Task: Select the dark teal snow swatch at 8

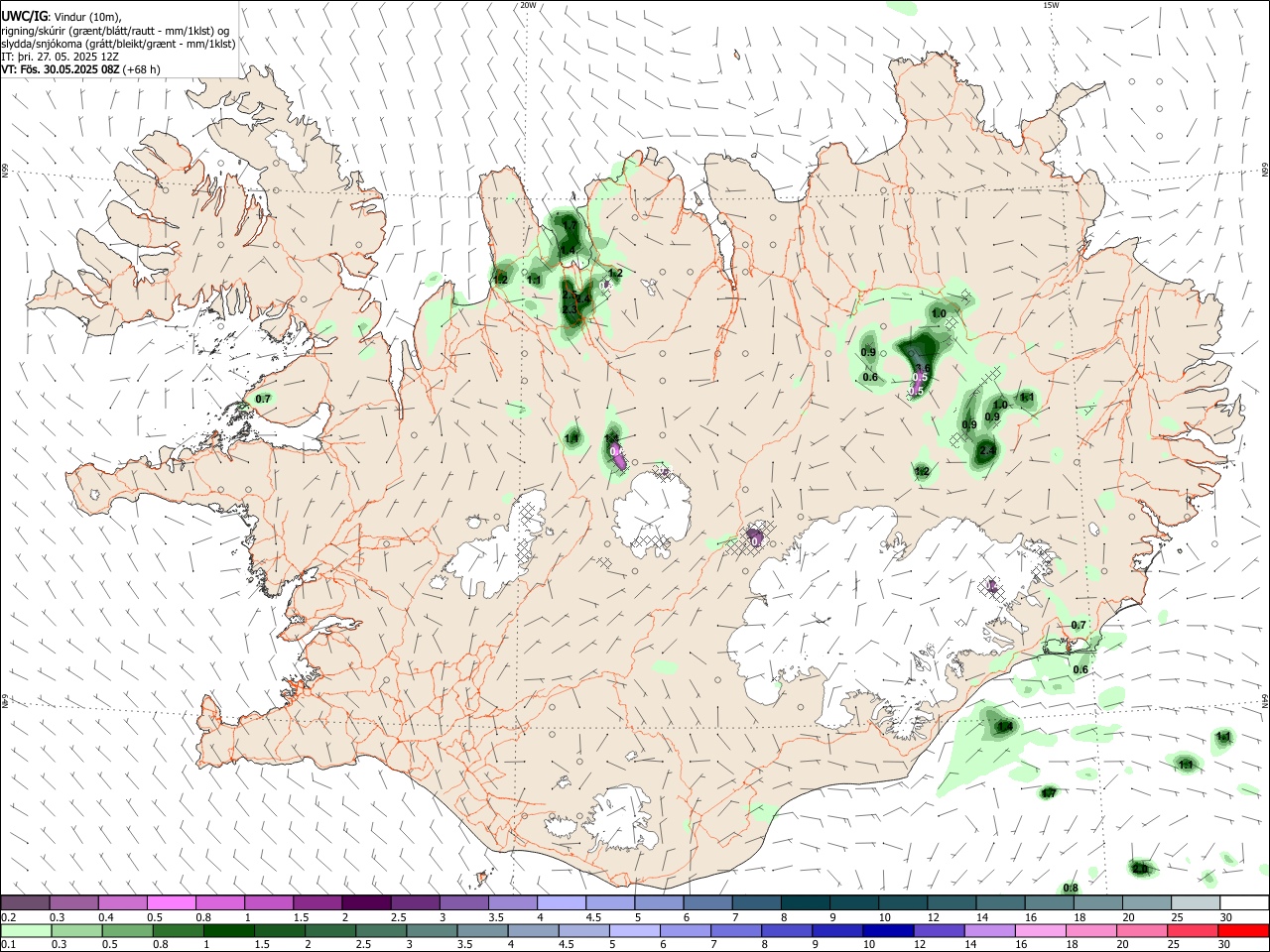Action: 804,902
